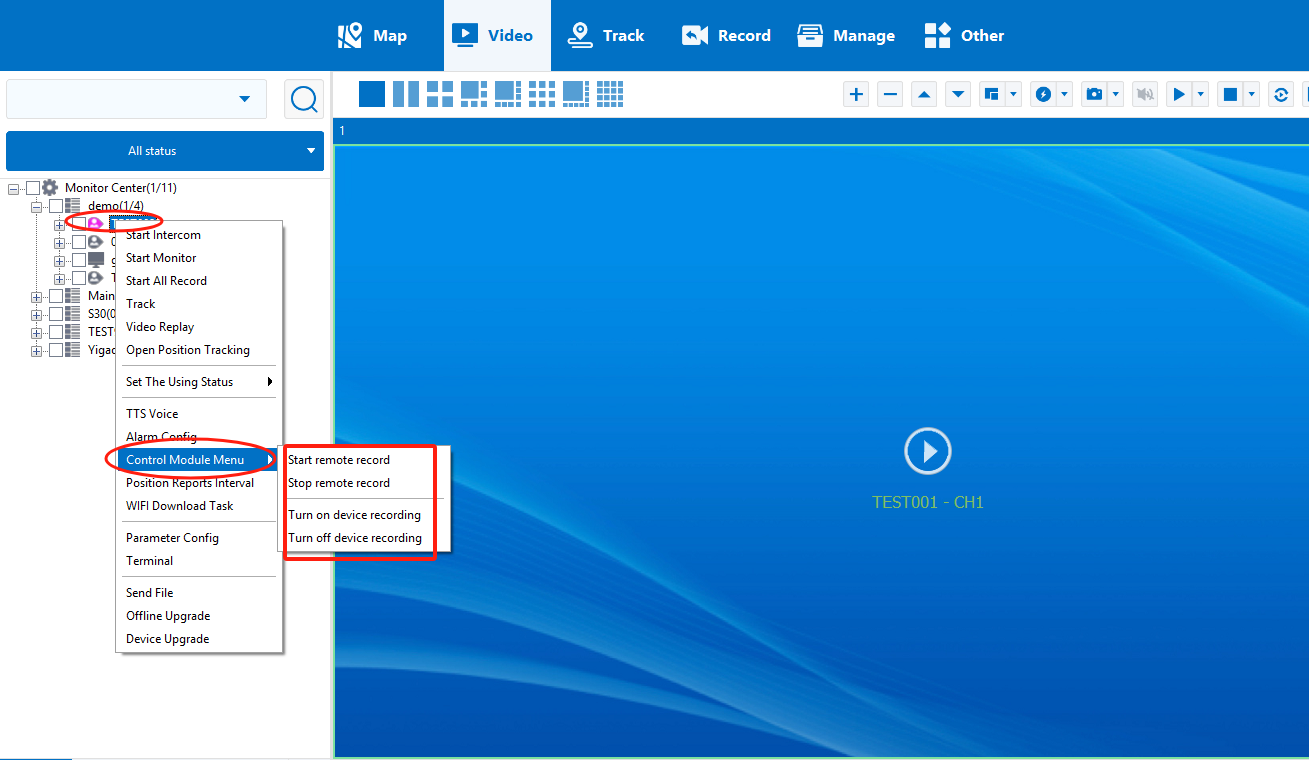Click the Monitor Center gear icon
This screenshot has width=1309, height=760.
coord(49,187)
